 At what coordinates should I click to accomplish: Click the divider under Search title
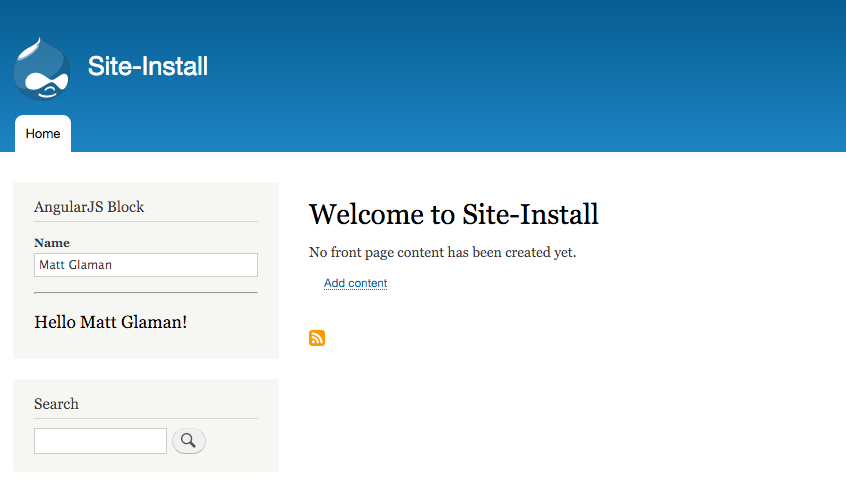pos(145,419)
